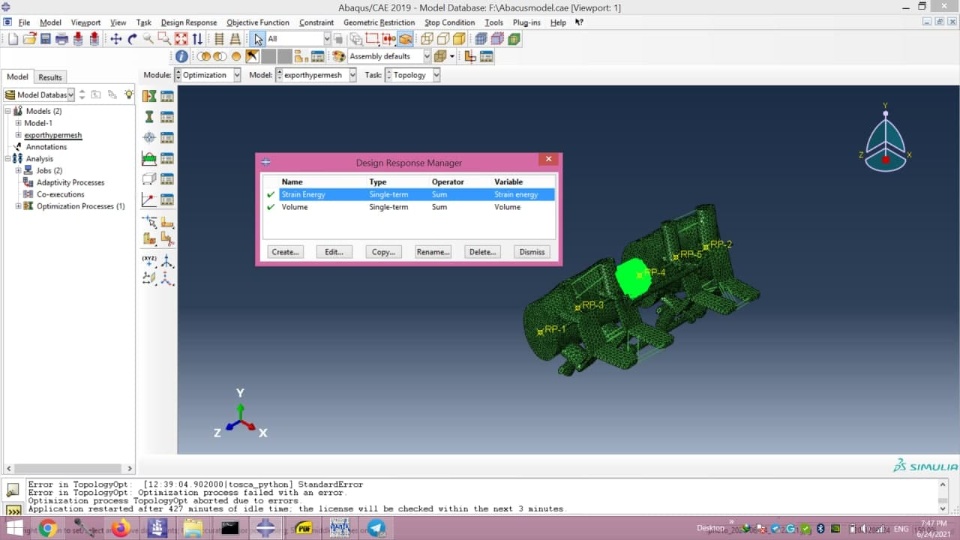Expand the Optimization Processes (1) node
The width and height of the screenshot is (960, 540).
(x=18, y=206)
